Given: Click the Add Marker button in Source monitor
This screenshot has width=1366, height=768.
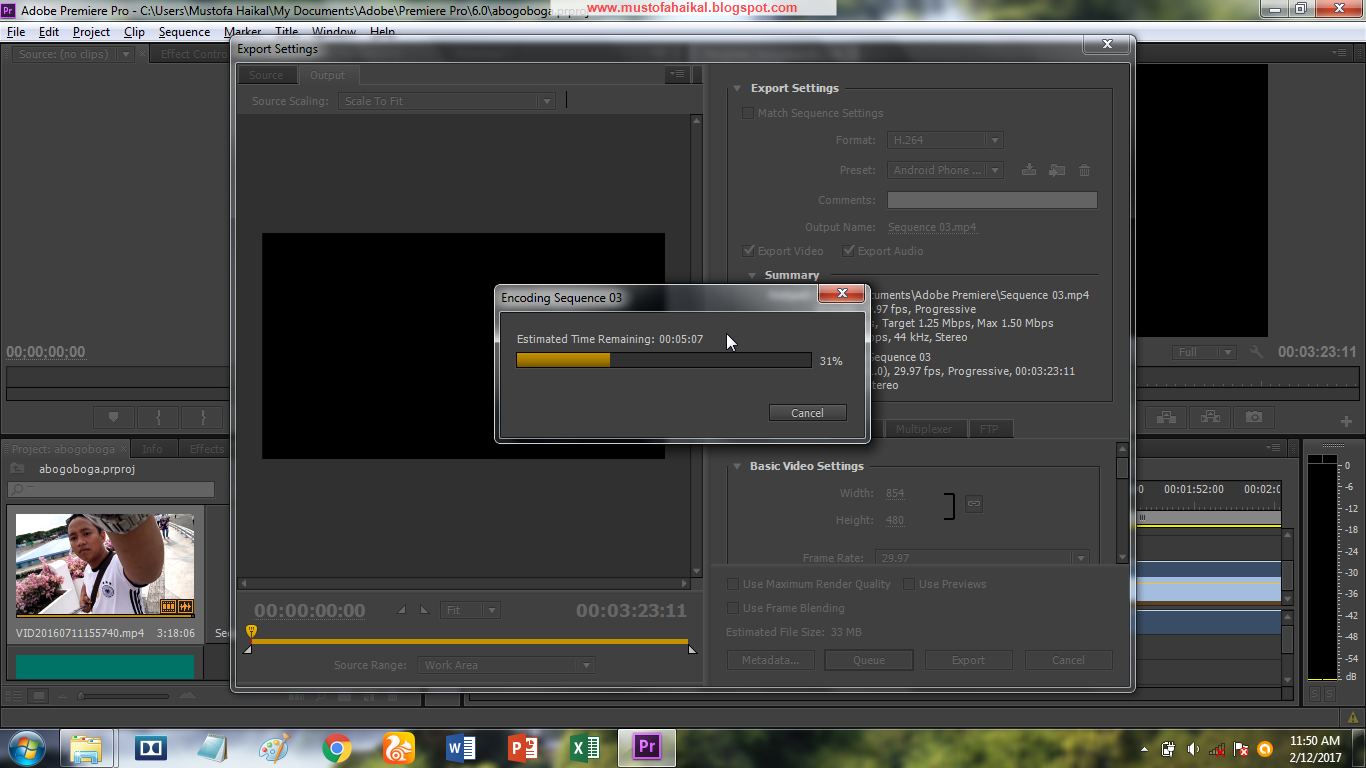Looking at the screenshot, I should [113, 417].
